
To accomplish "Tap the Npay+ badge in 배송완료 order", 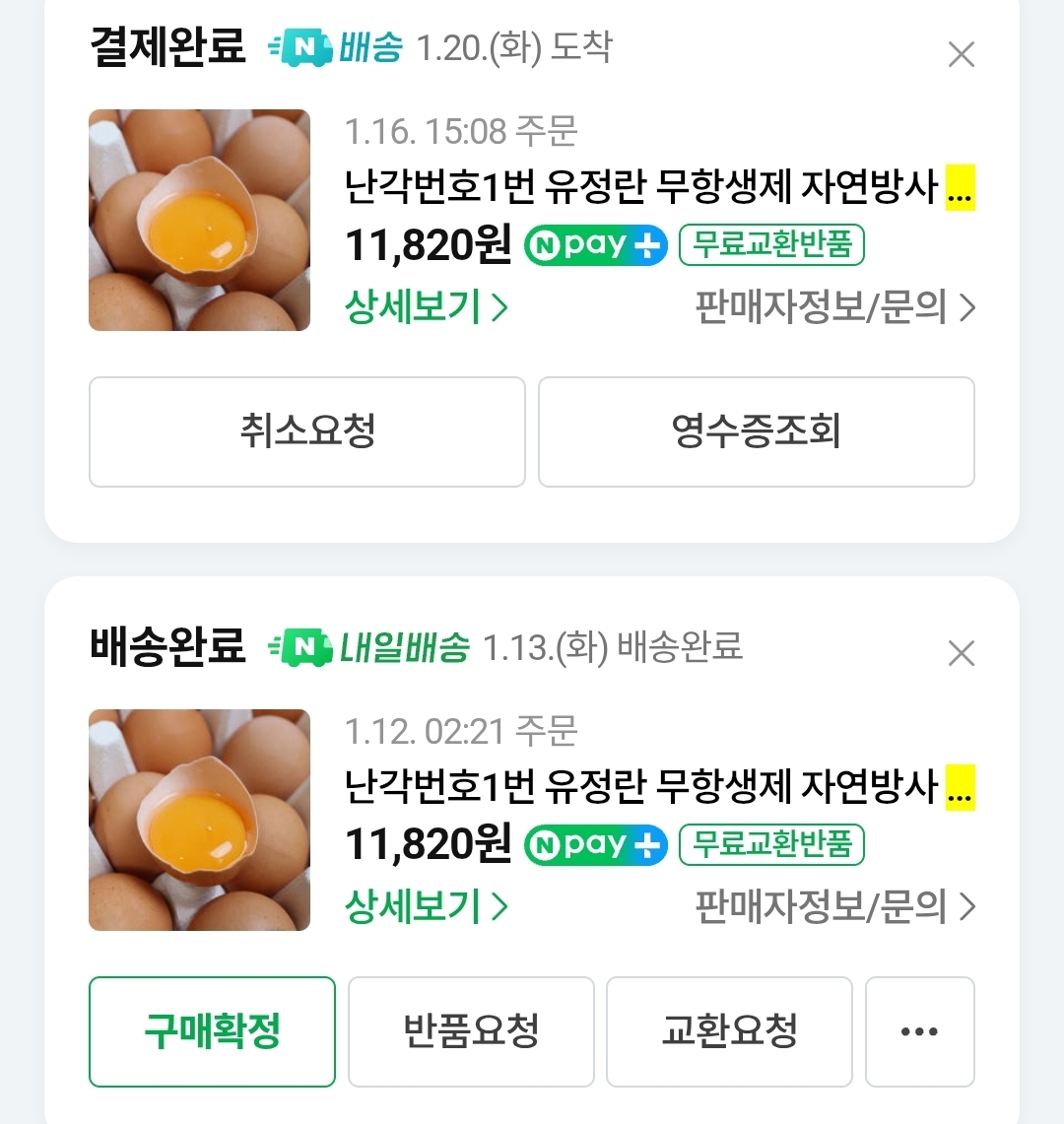I will (x=595, y=845).
